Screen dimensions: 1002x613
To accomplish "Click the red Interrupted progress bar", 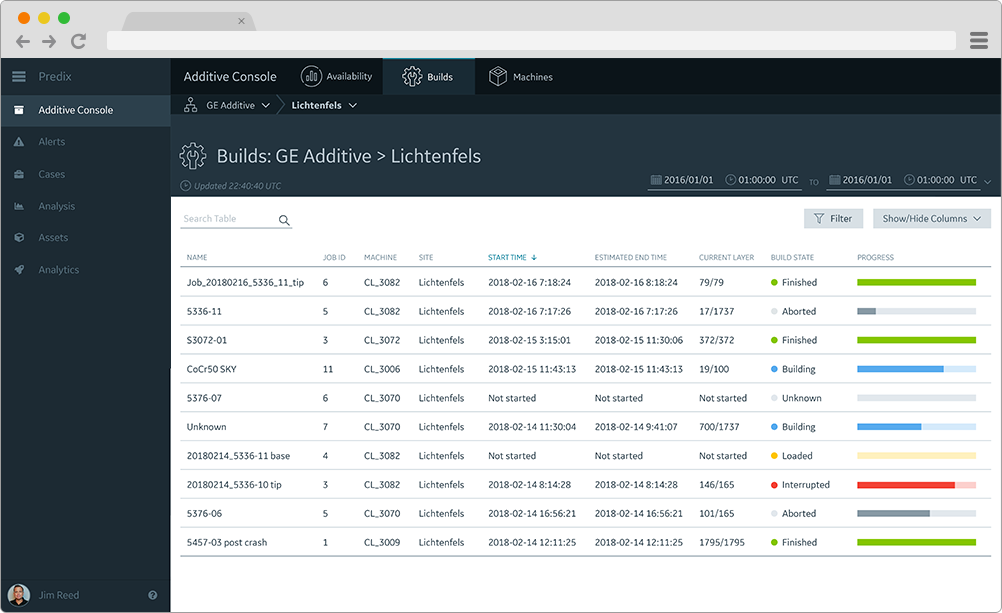I will coord(916,485).
